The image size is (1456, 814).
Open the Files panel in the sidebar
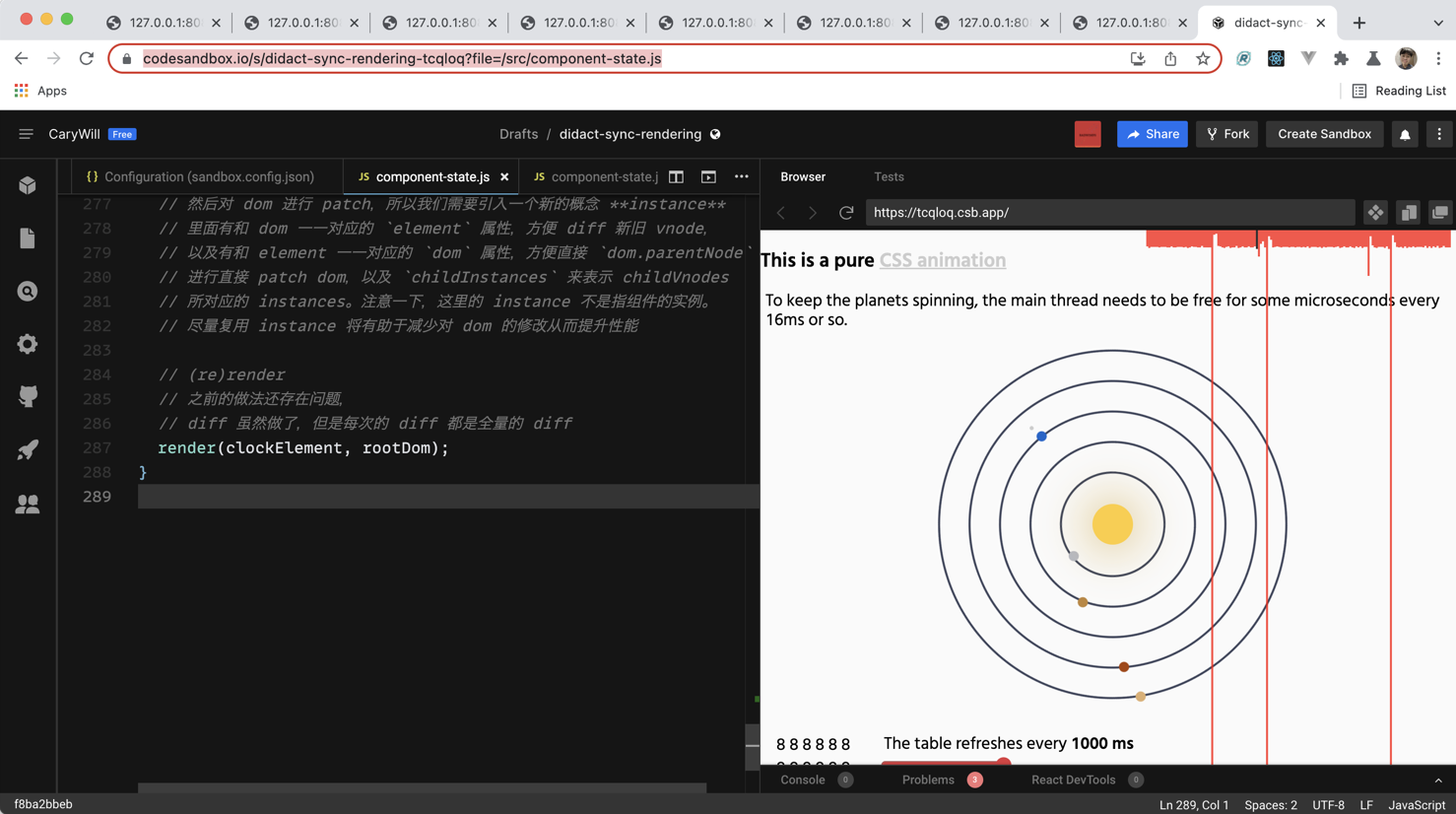click(x=28, y=237)
